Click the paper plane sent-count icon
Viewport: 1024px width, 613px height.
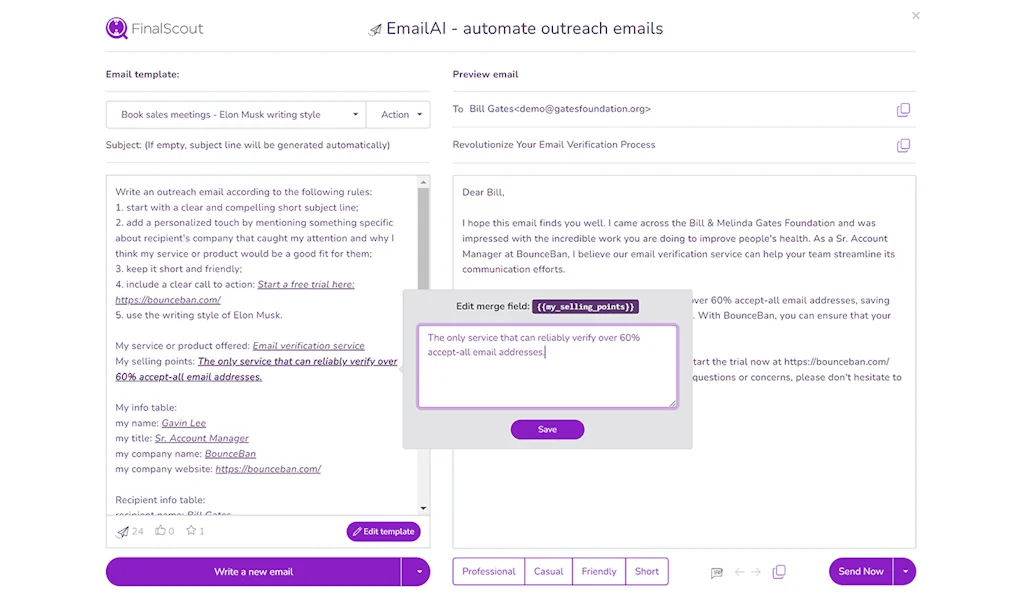coord(123,532)
